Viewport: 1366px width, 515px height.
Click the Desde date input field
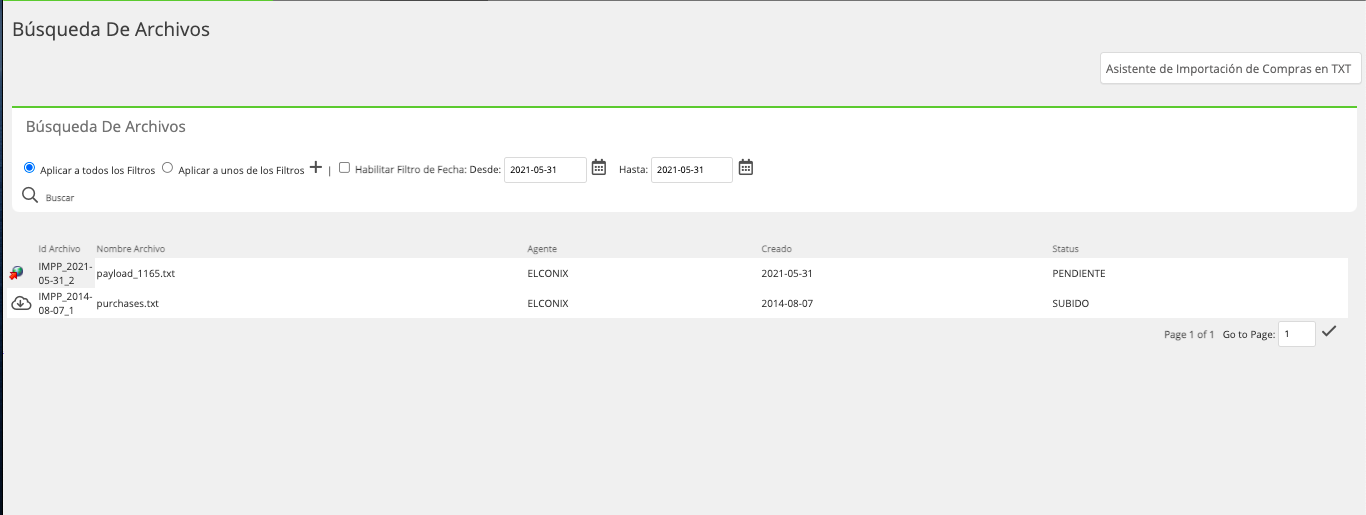point(545,170)
